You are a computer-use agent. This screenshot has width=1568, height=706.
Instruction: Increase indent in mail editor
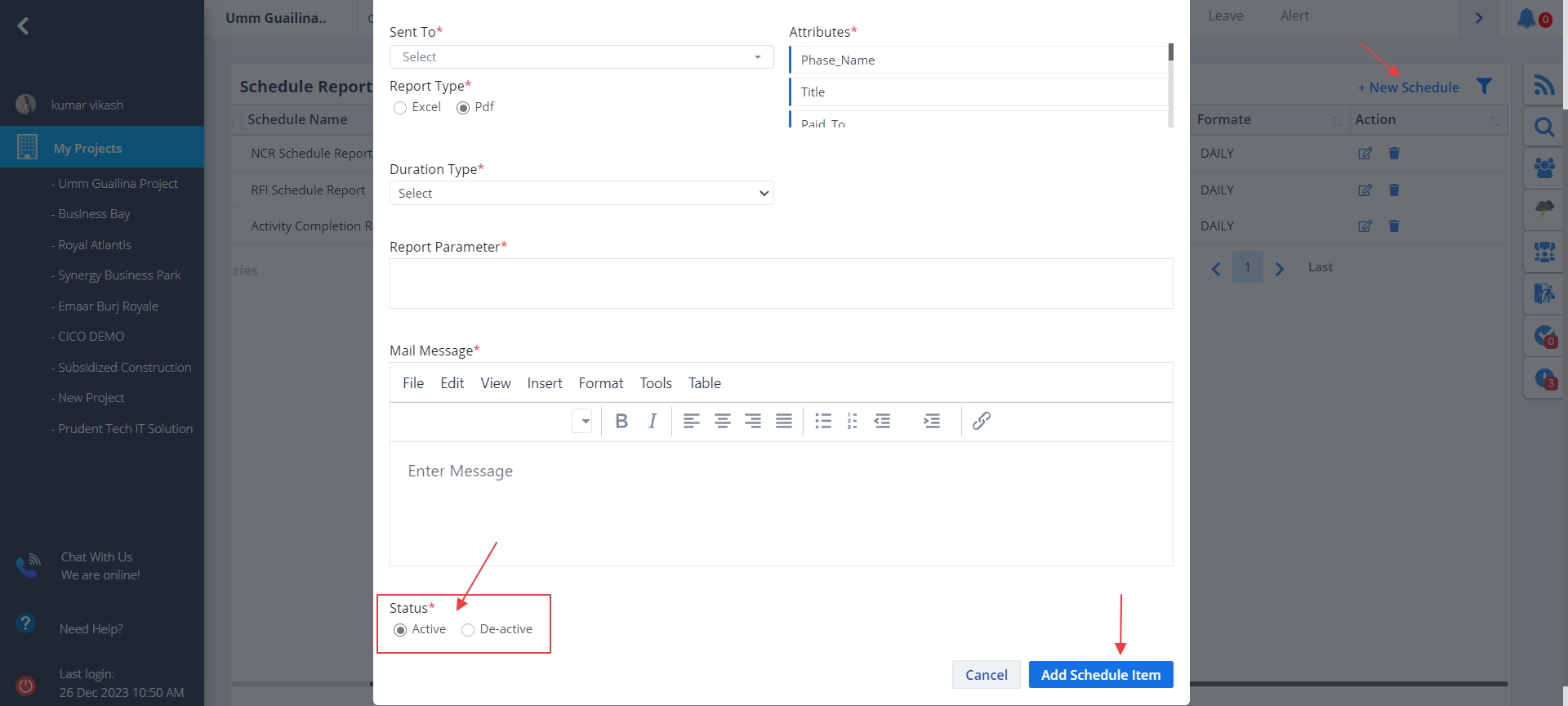[932, 421]
